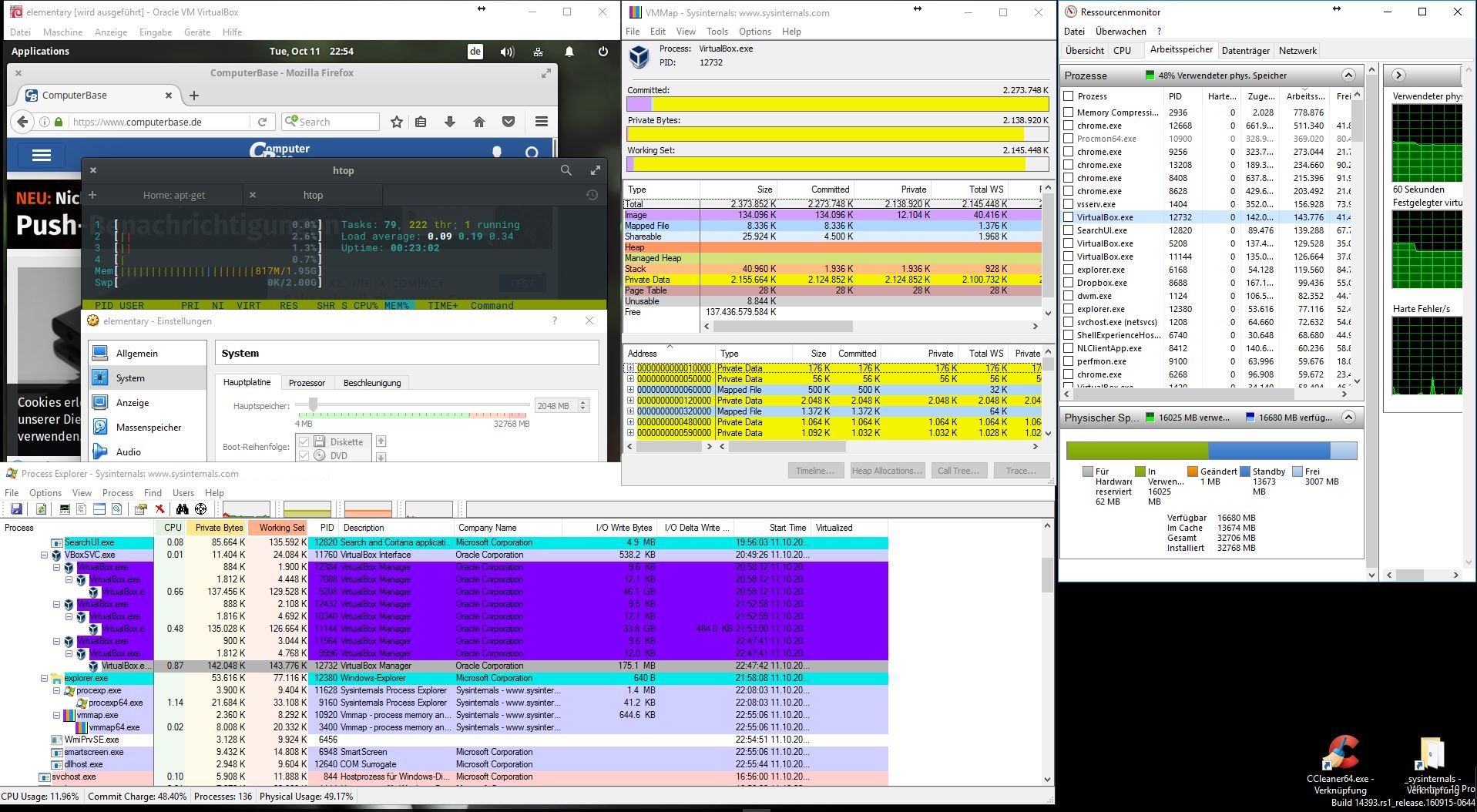Click the Heap Allocations... button
Image resolution: width=1477 pixels, height=812 pixels.
(887, 471)
